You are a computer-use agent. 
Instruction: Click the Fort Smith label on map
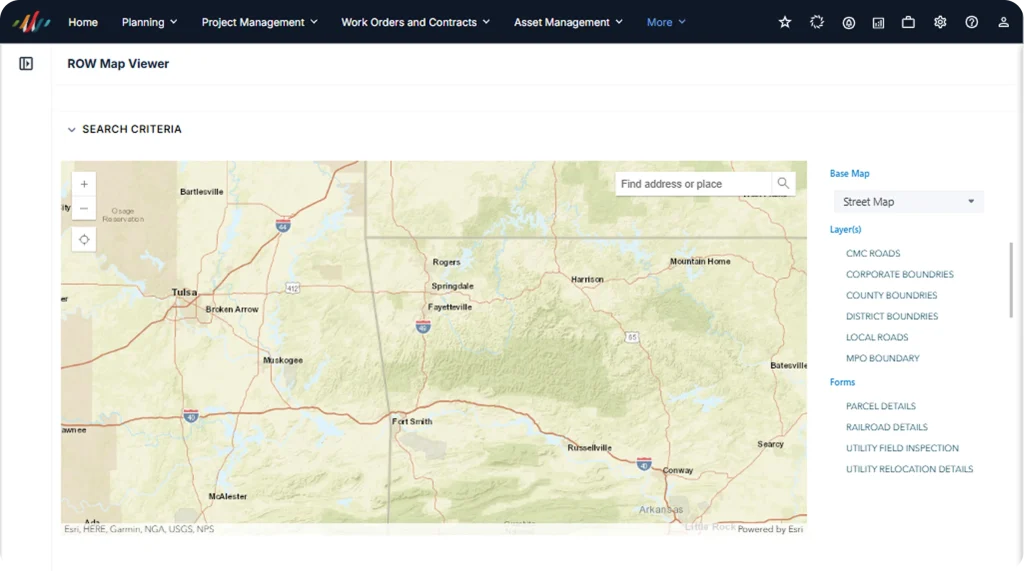[412, 421]
